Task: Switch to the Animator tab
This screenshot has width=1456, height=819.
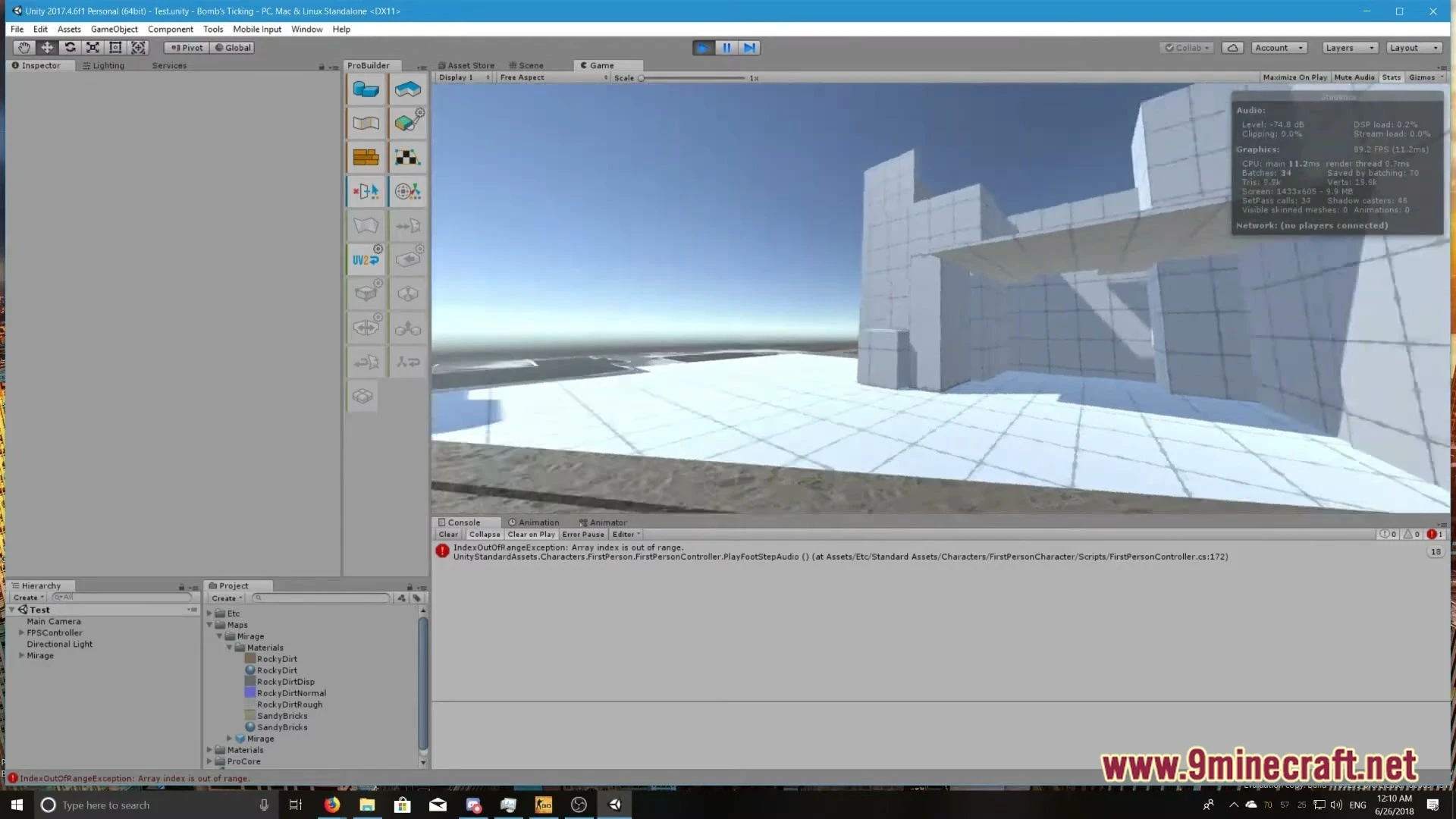Action: click(x=603, y=522)
